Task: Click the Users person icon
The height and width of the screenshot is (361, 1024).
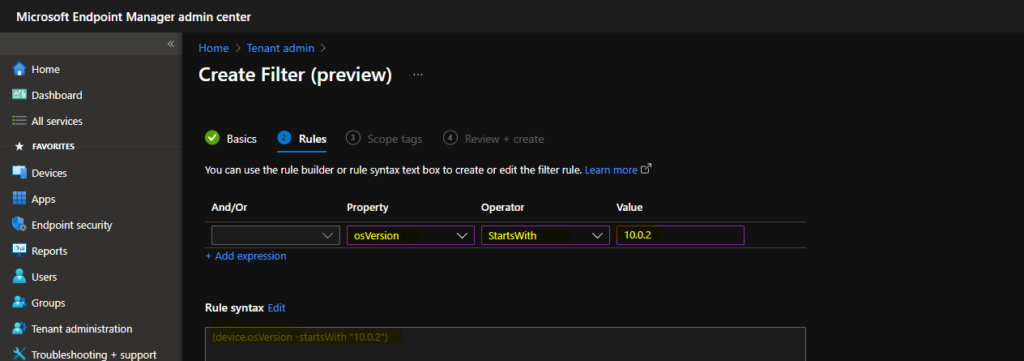Action: [19, 277]
